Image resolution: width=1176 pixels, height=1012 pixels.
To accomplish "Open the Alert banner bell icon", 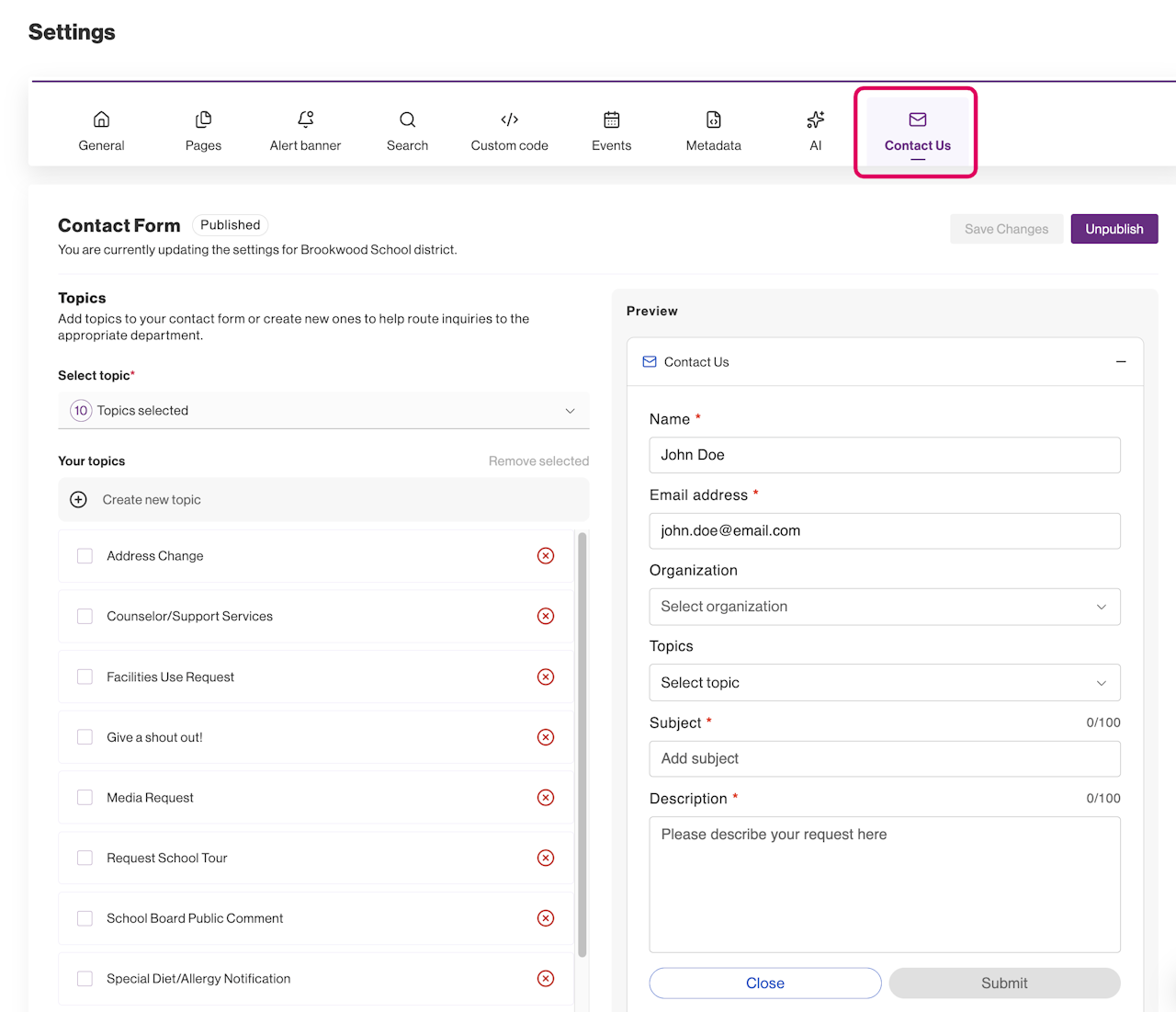I will click(x=305, y=119).
